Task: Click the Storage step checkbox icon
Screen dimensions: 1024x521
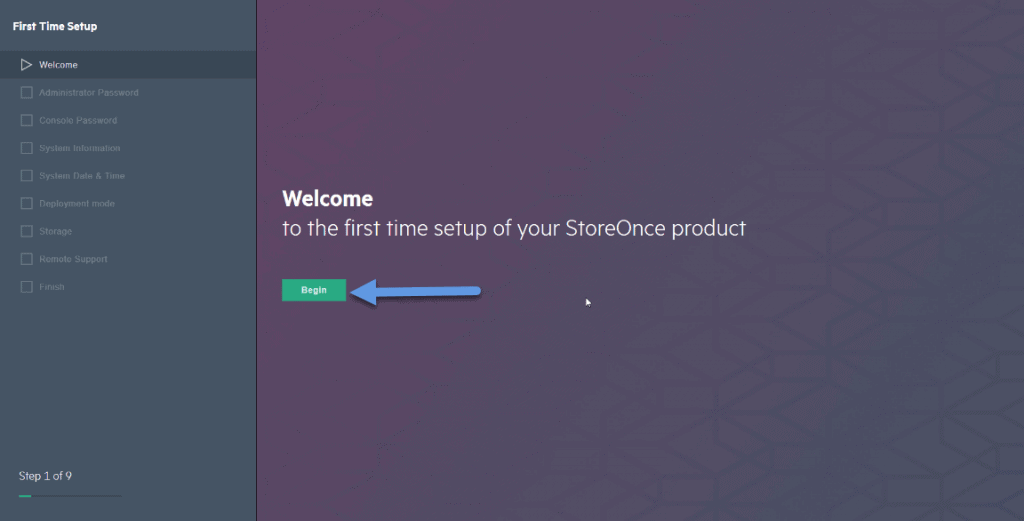Action: point(27,231)
